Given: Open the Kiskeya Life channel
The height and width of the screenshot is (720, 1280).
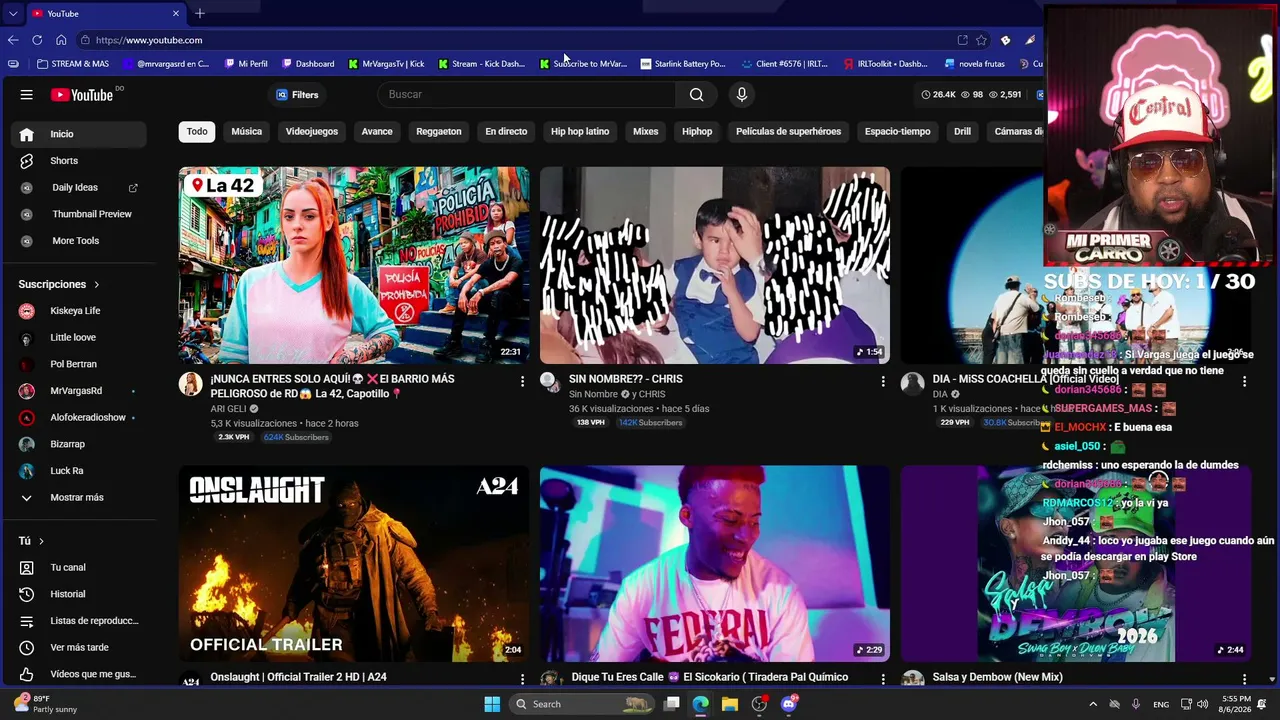Looking at the screenshot, I should click(x=79, y=311).
